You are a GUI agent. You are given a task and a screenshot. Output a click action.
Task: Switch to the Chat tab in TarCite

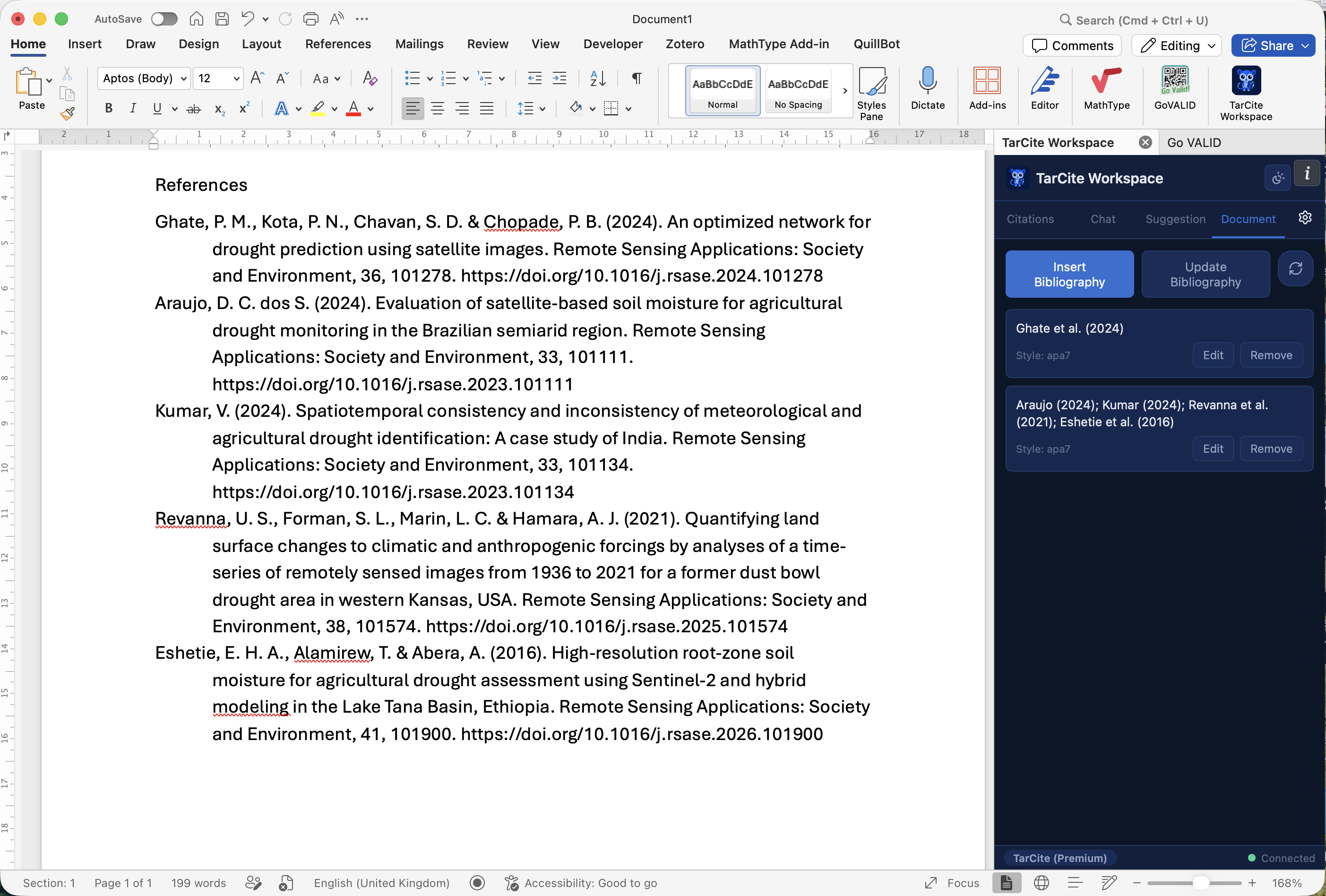[x=1103, y=219]
